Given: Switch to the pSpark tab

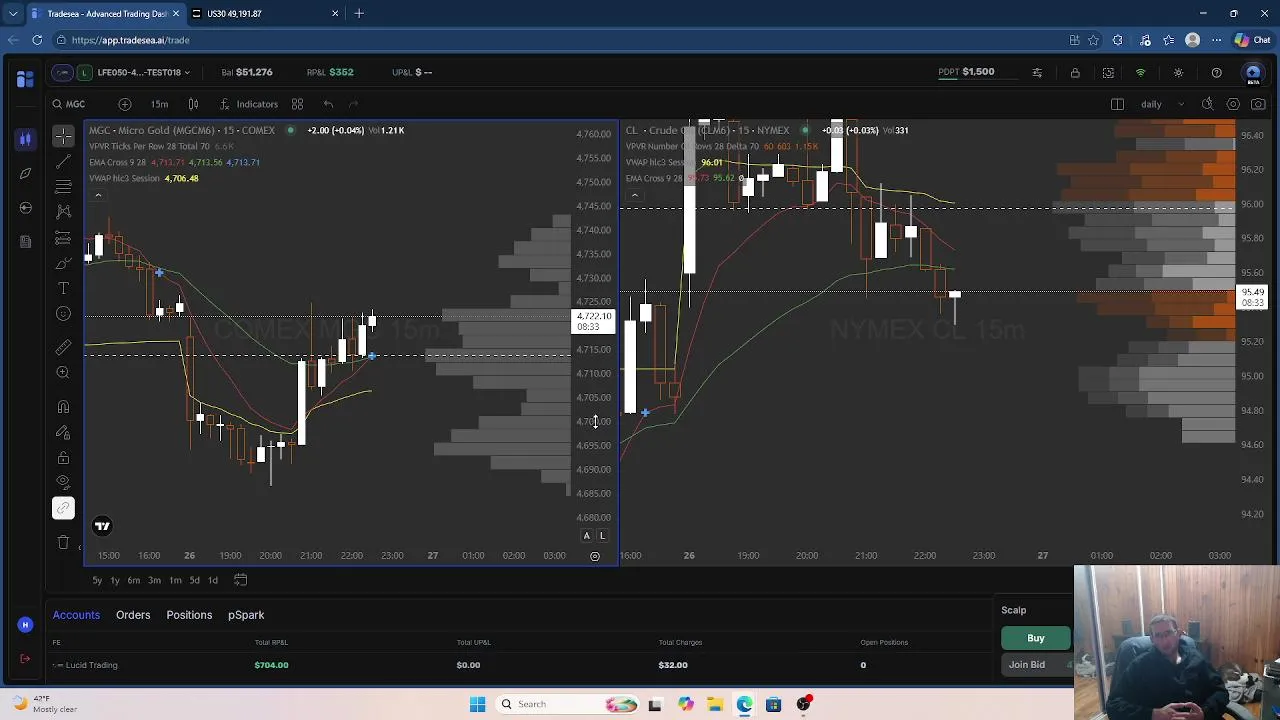Looking at the screenshot, I should click(246, 615).
